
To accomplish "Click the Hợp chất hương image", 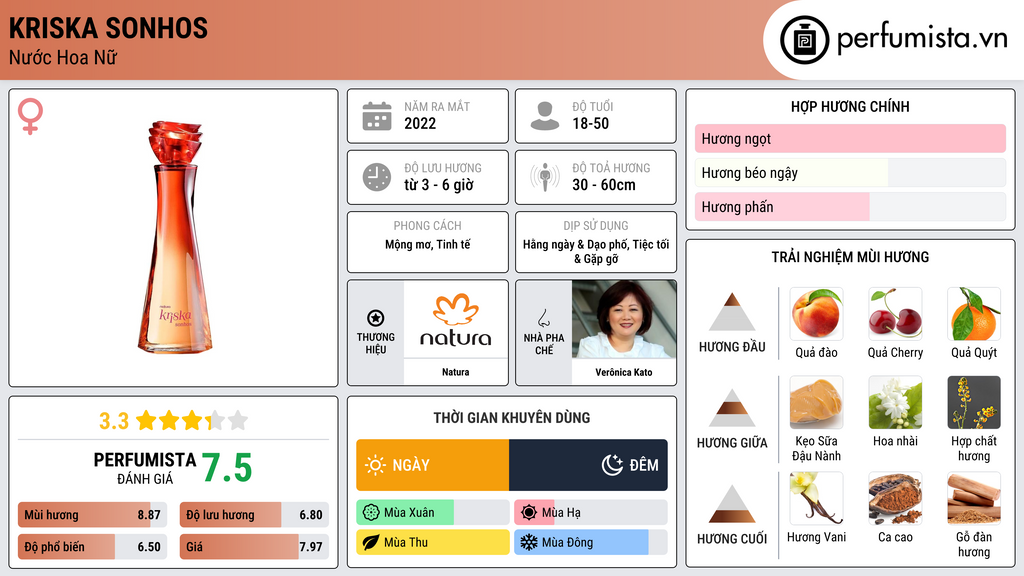I will [x=974, y=402].
